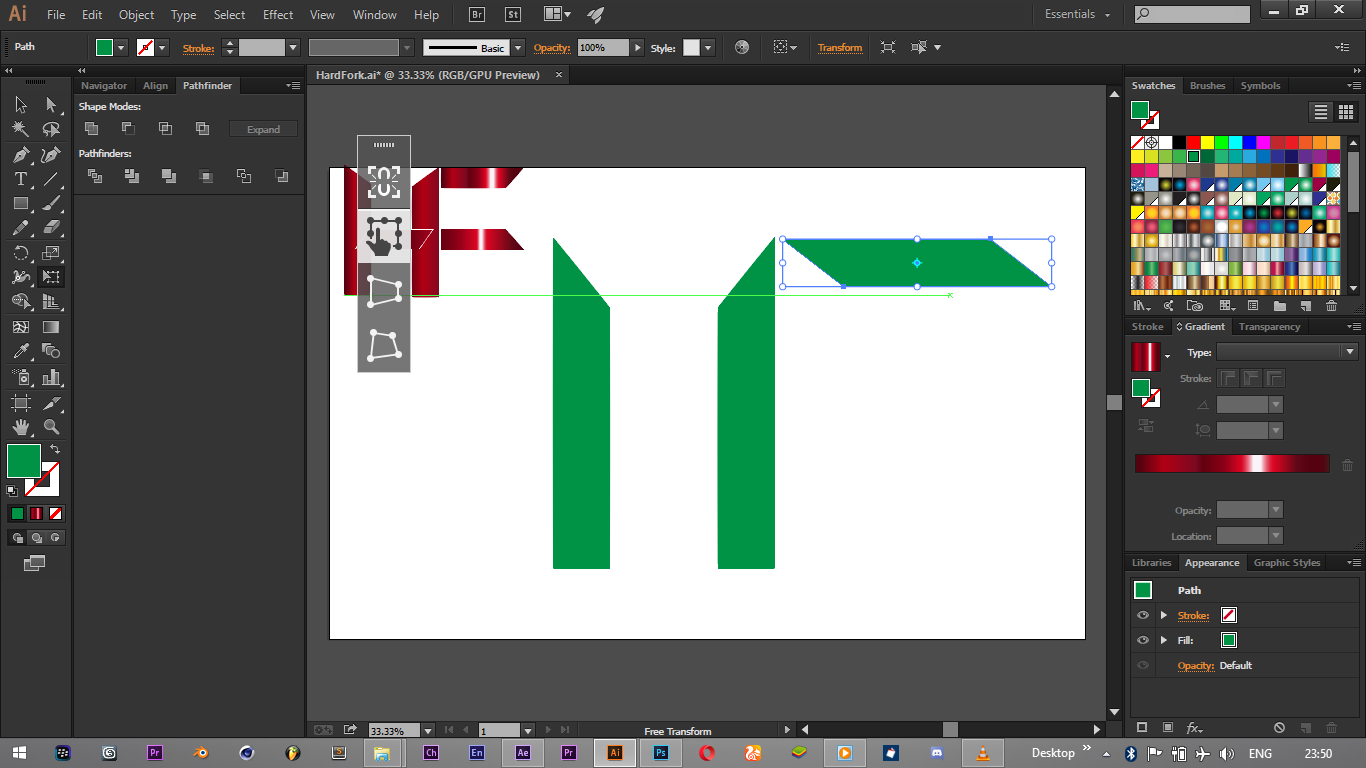This screenshot has width=1366, height=768.
Task: Choose the Scale tool
Action: 51,253
